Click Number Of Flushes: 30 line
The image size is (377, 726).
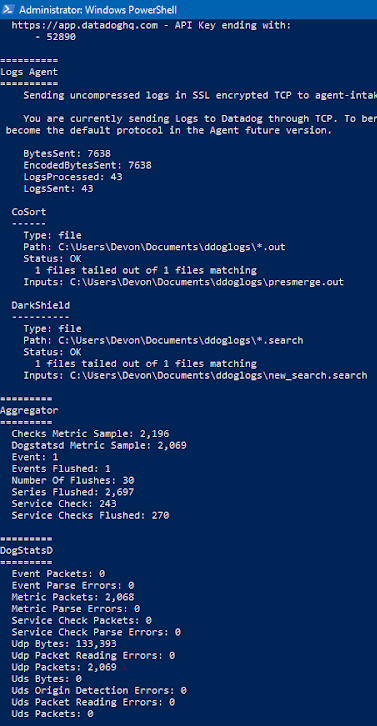click(73, 481)
